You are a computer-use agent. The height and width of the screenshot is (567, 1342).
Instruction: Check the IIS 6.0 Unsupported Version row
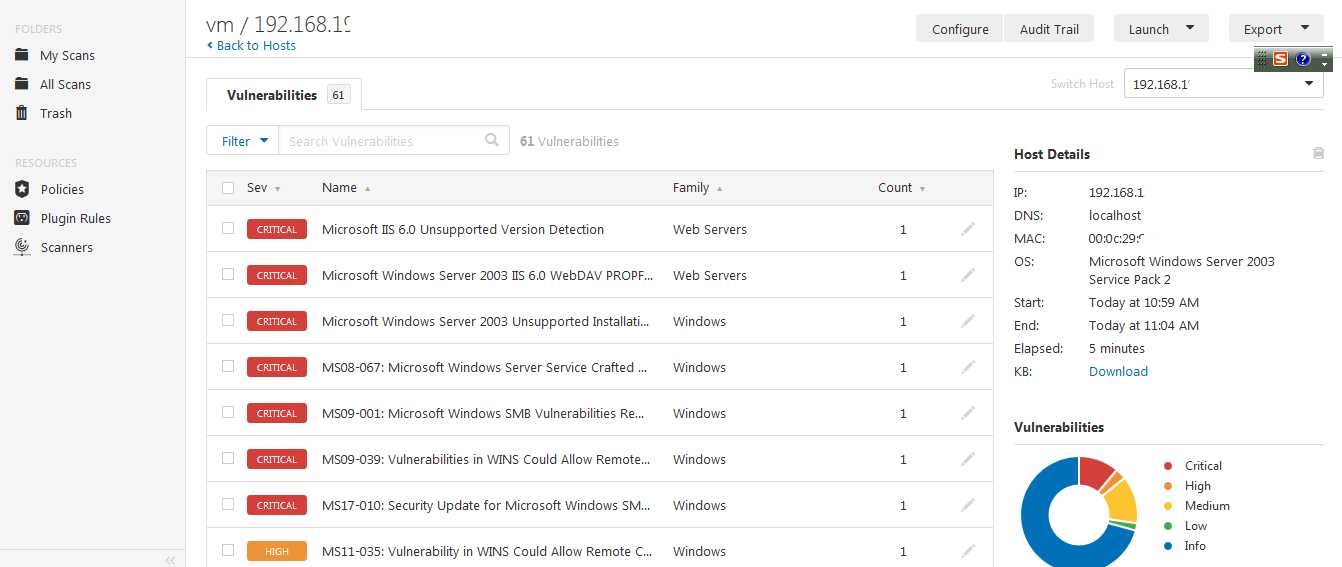tap(228, 228)
